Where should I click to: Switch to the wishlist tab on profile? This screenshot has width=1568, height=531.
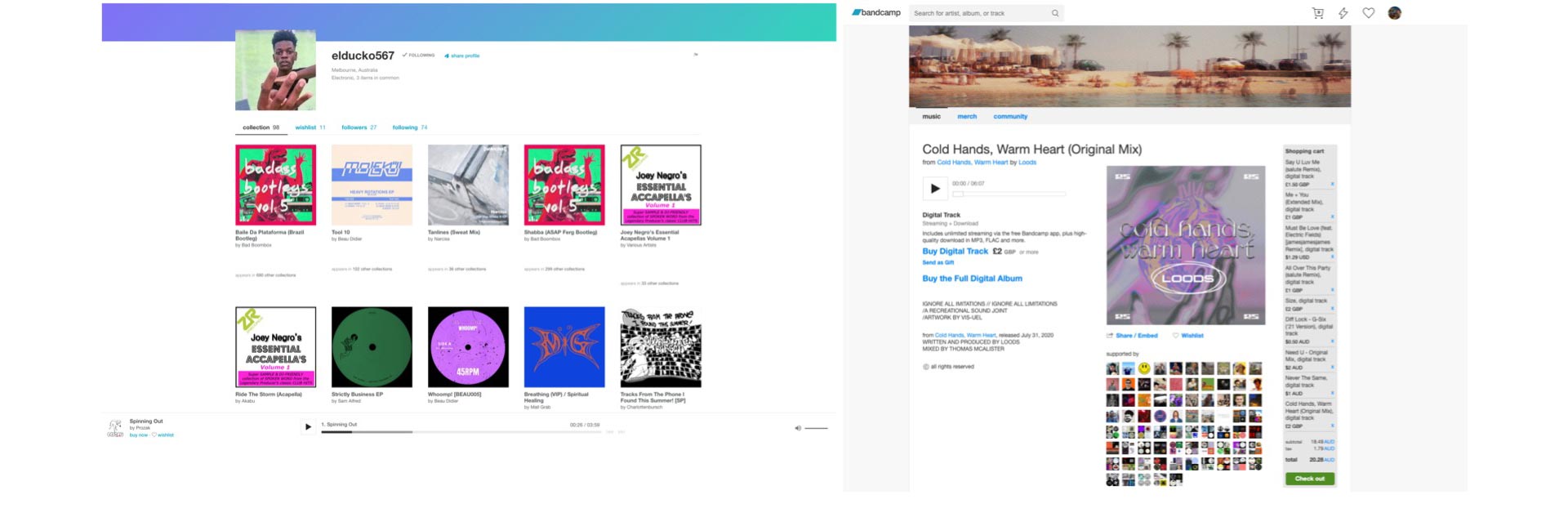(310, 127)
